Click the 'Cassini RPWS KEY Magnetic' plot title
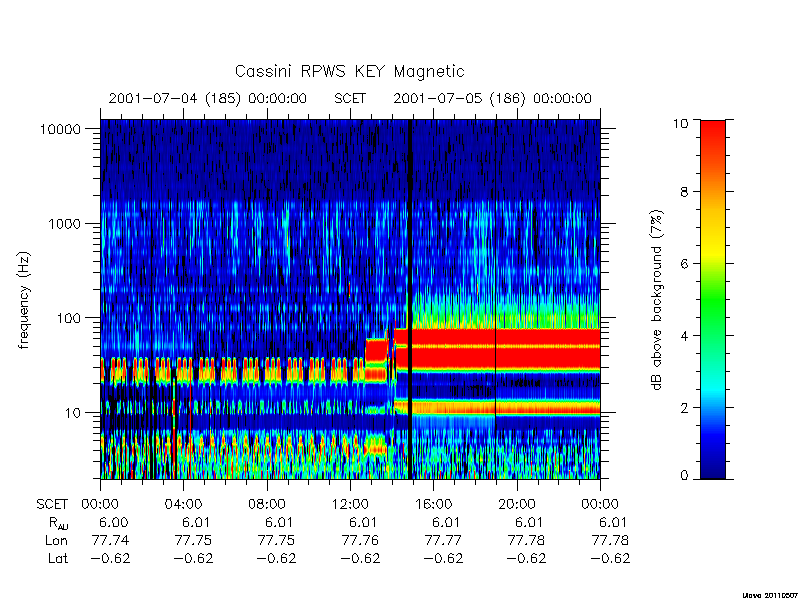 pyautogui.click(x=349, y=71)
